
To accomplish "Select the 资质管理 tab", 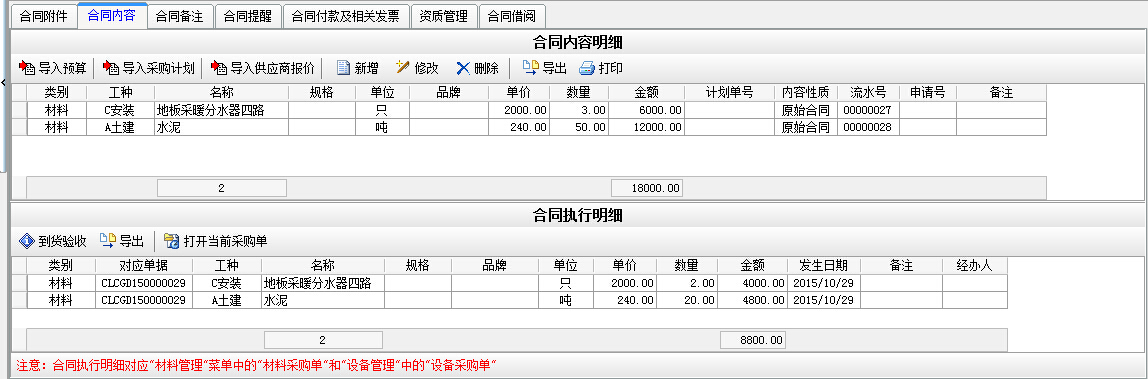I will (444, 16).
